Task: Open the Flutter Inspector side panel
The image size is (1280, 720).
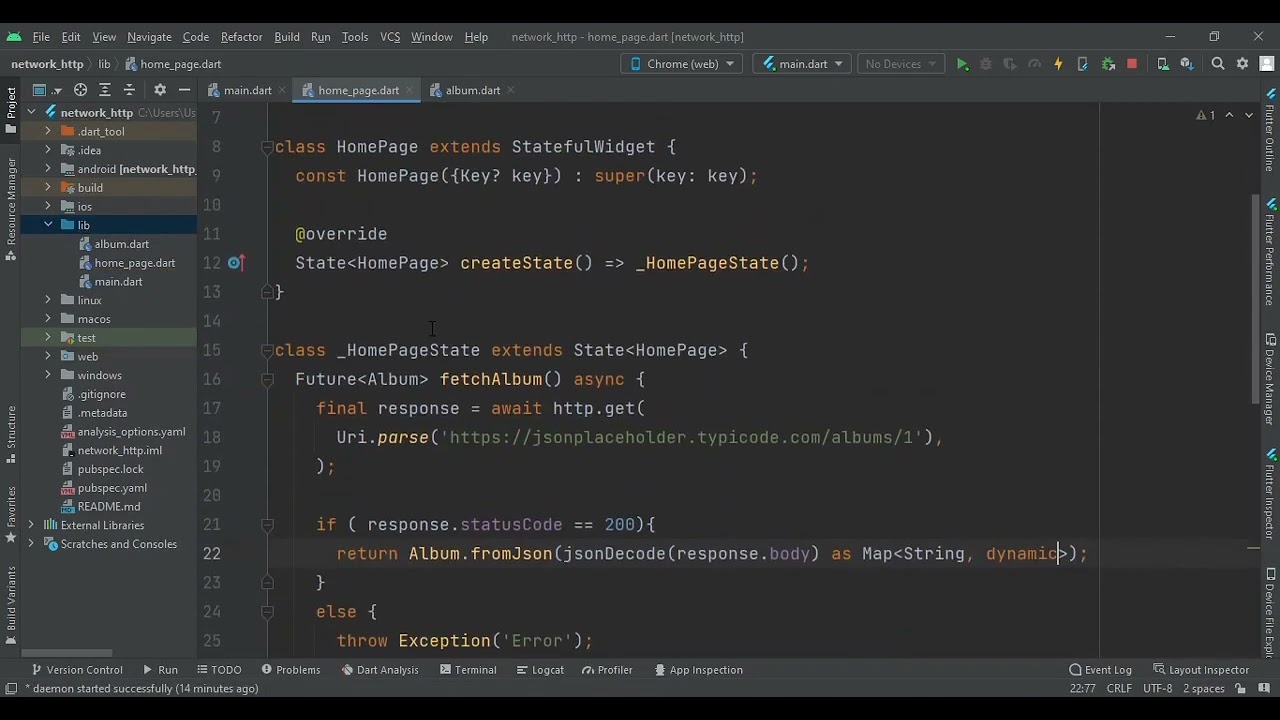Action: tap(1270, 495)
